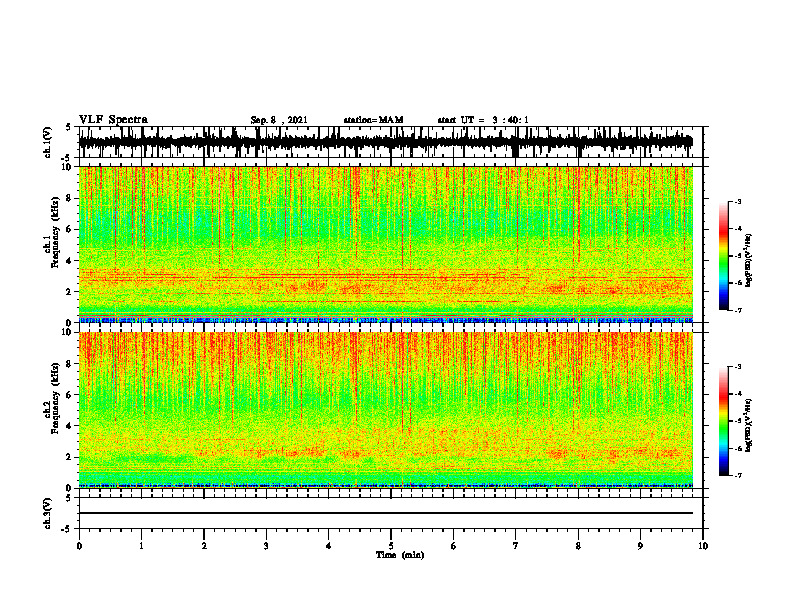Click the "2" kHz tick on ch.2 frequency axis
This screenshot has height=612, width=792.
pos(70,457)
